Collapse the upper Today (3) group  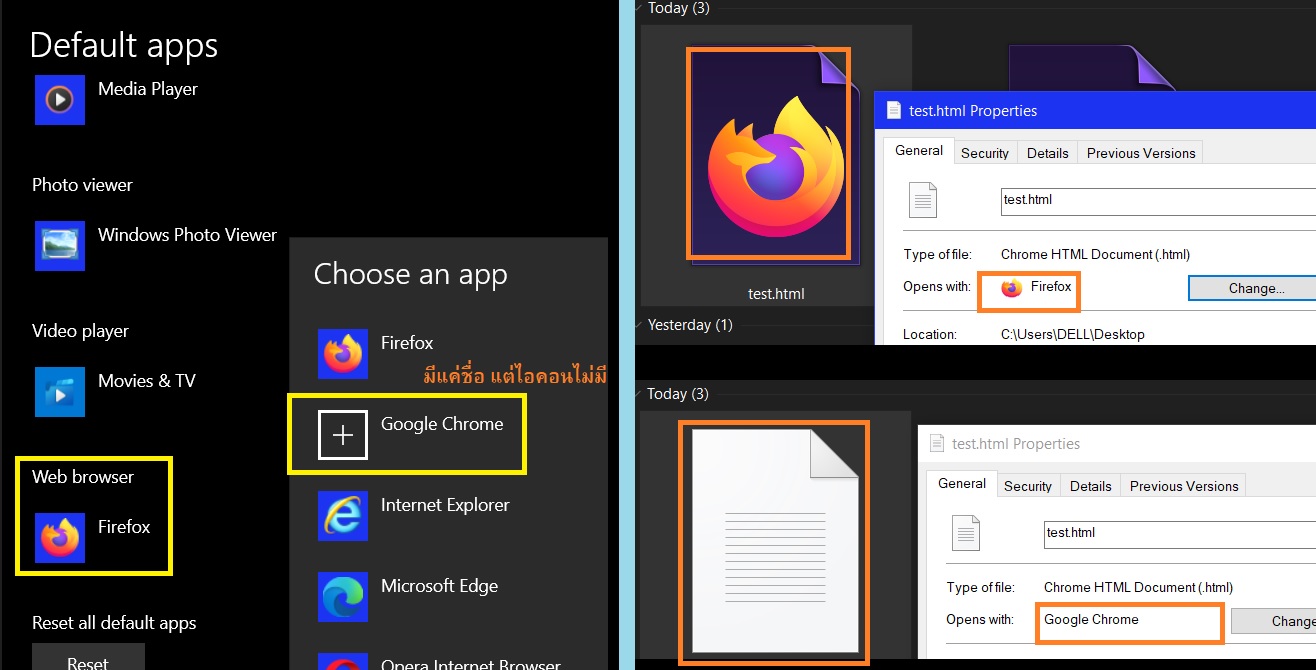[640, 8]
